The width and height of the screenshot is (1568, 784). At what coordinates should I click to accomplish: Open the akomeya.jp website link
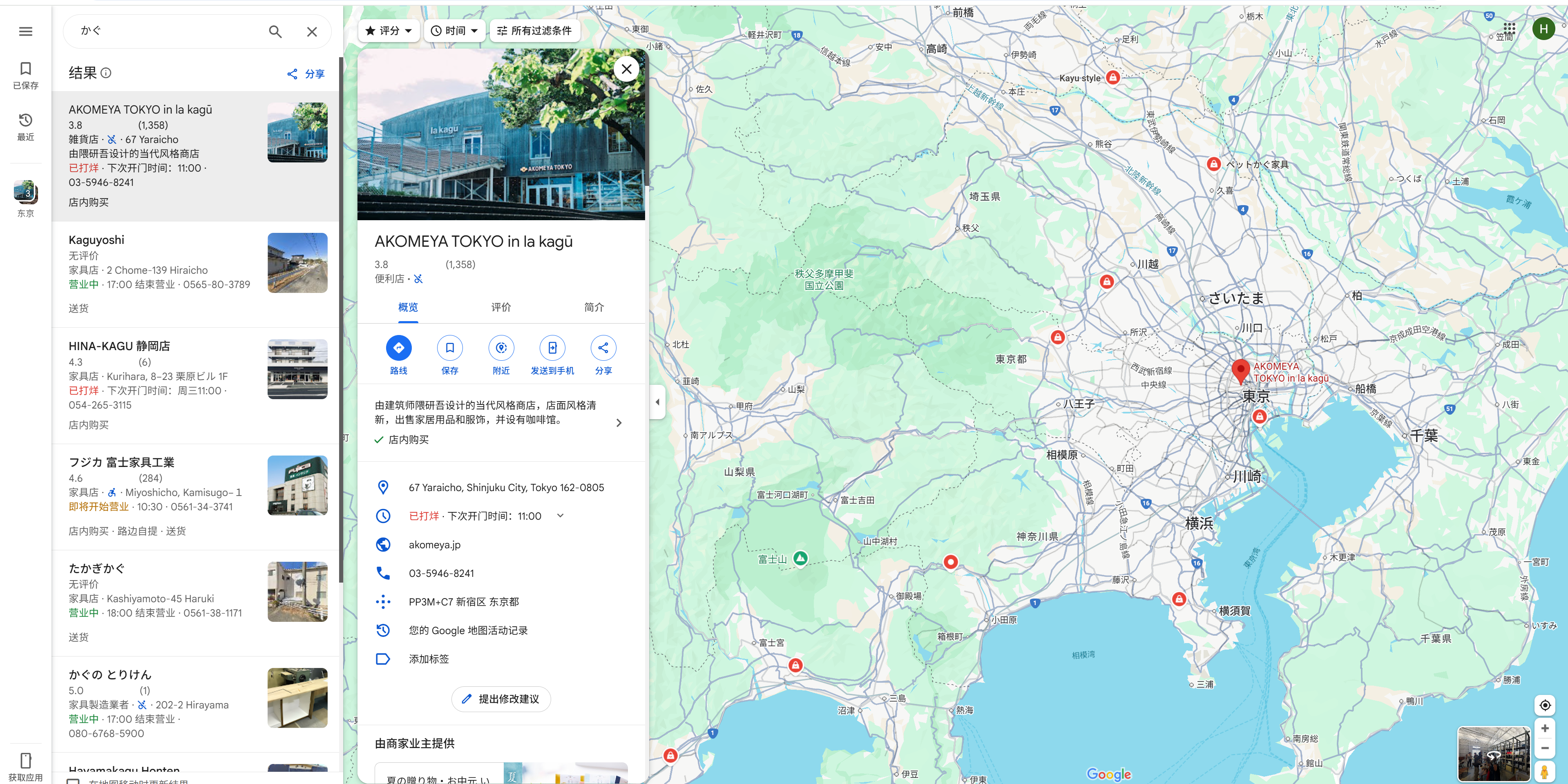(435, 545)
